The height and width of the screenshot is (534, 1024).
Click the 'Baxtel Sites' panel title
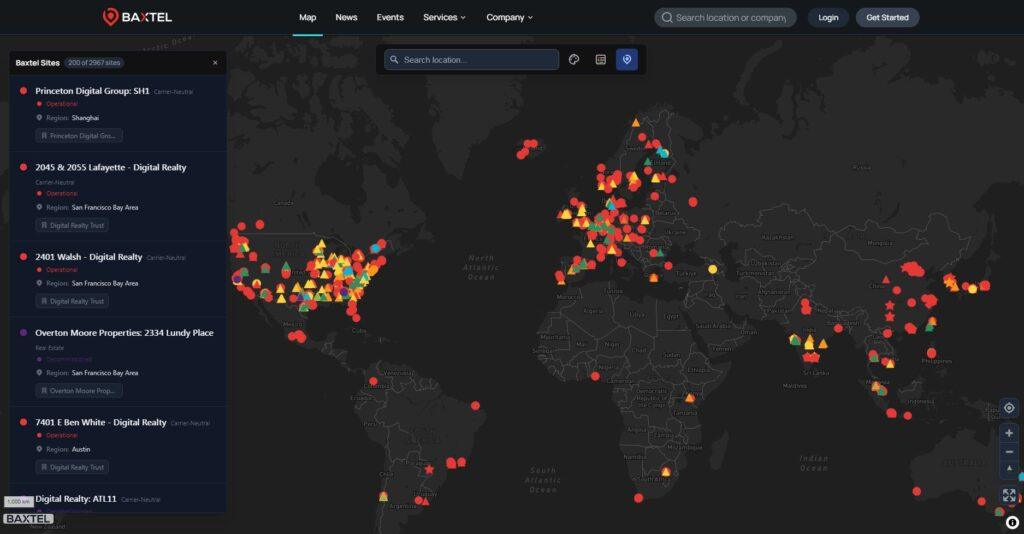(37, 63)
